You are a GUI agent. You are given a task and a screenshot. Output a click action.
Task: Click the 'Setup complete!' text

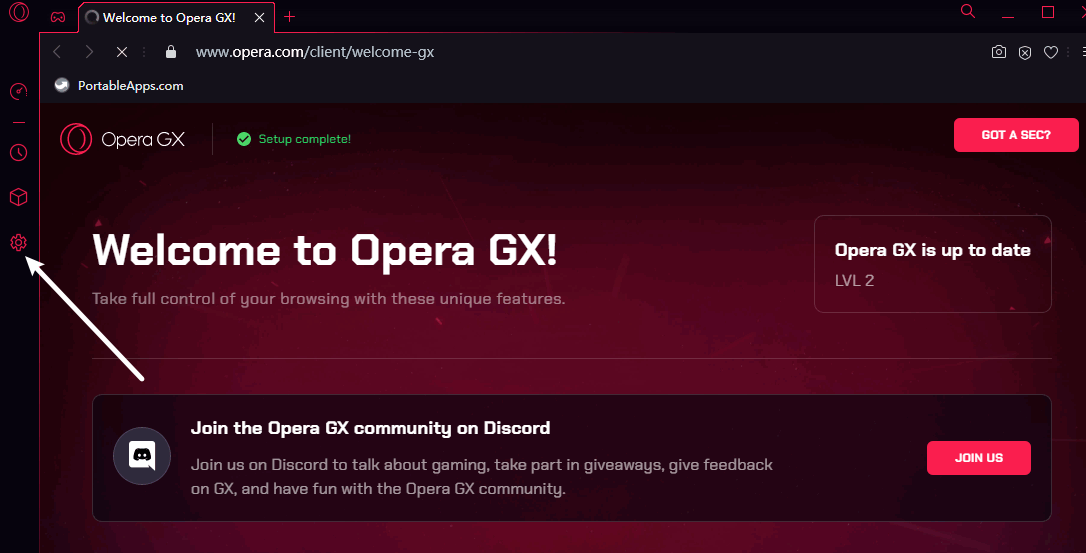click(x=305, y=139)
